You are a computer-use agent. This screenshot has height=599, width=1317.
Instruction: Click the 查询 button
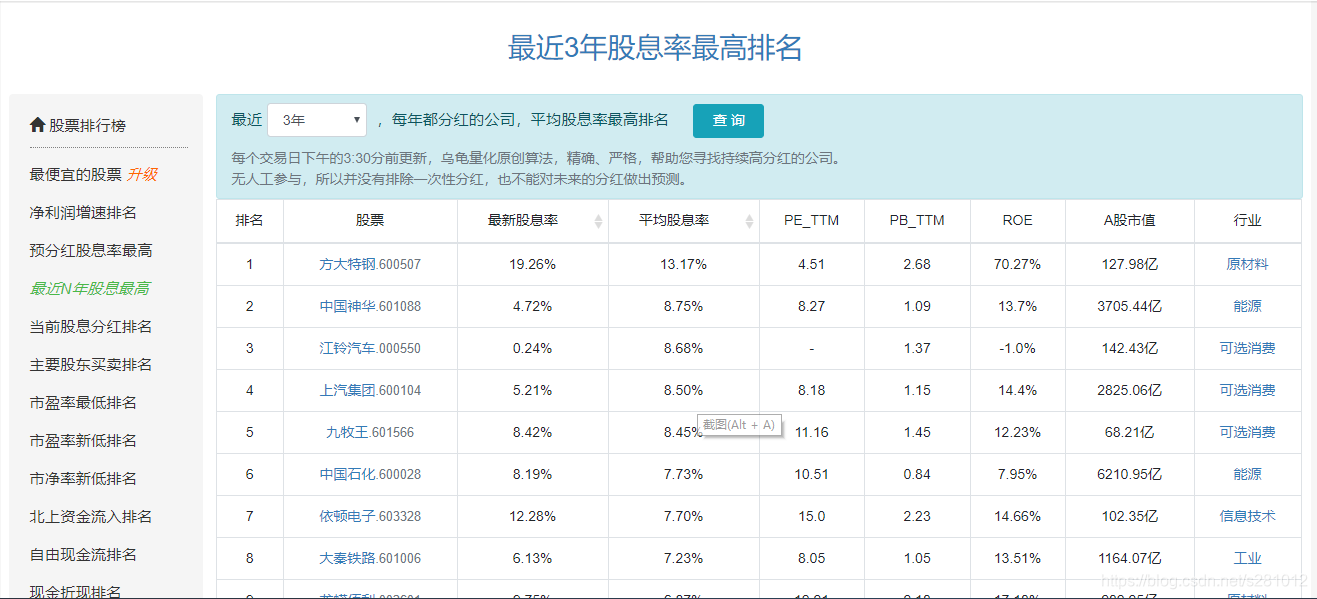728,120
